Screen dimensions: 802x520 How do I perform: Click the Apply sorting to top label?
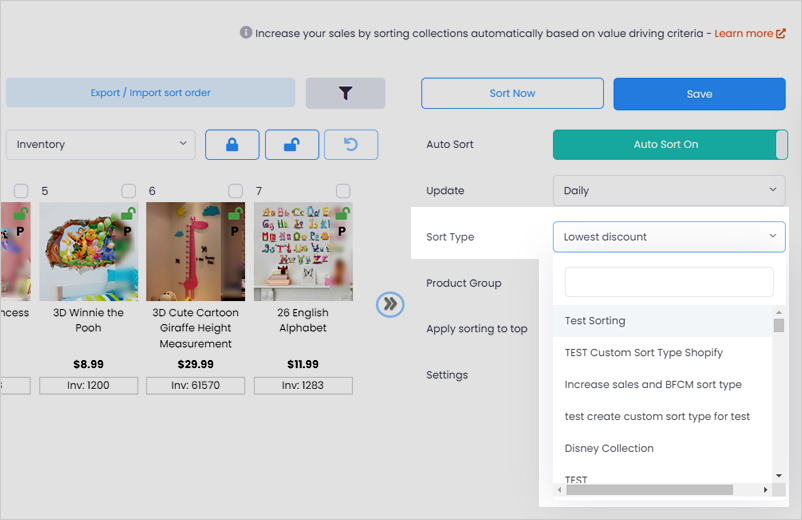click(x=477, y=329)
